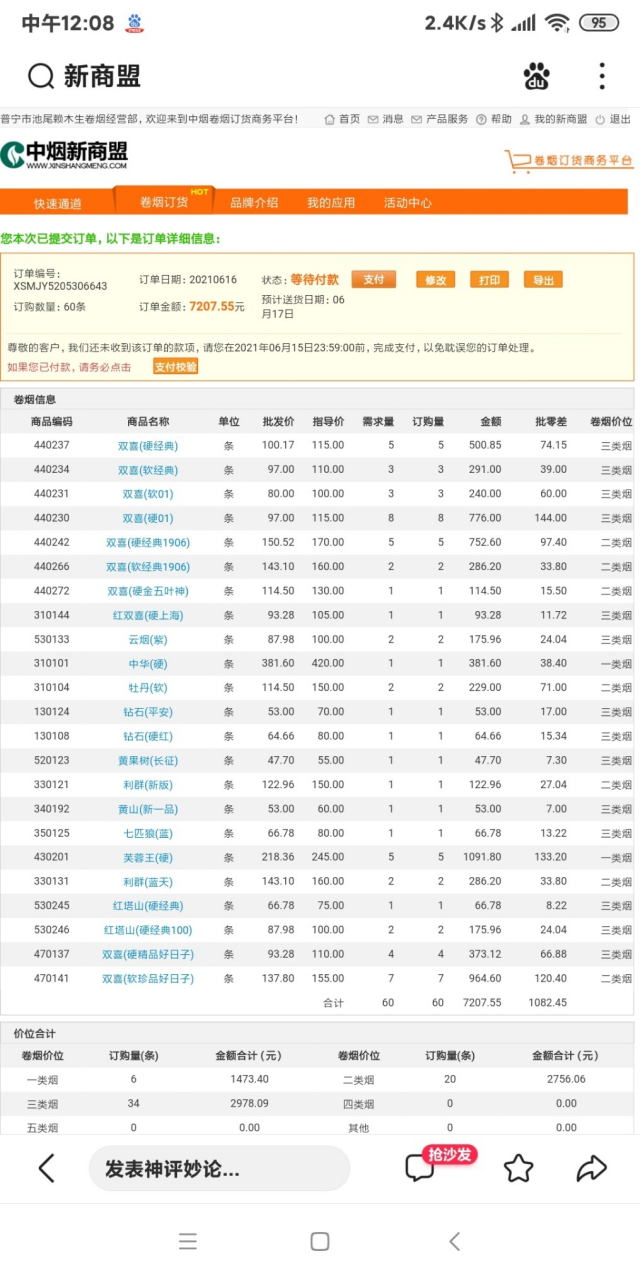Open the 品牌介绍 tab

pyautogui.click(x=254, y=202)
